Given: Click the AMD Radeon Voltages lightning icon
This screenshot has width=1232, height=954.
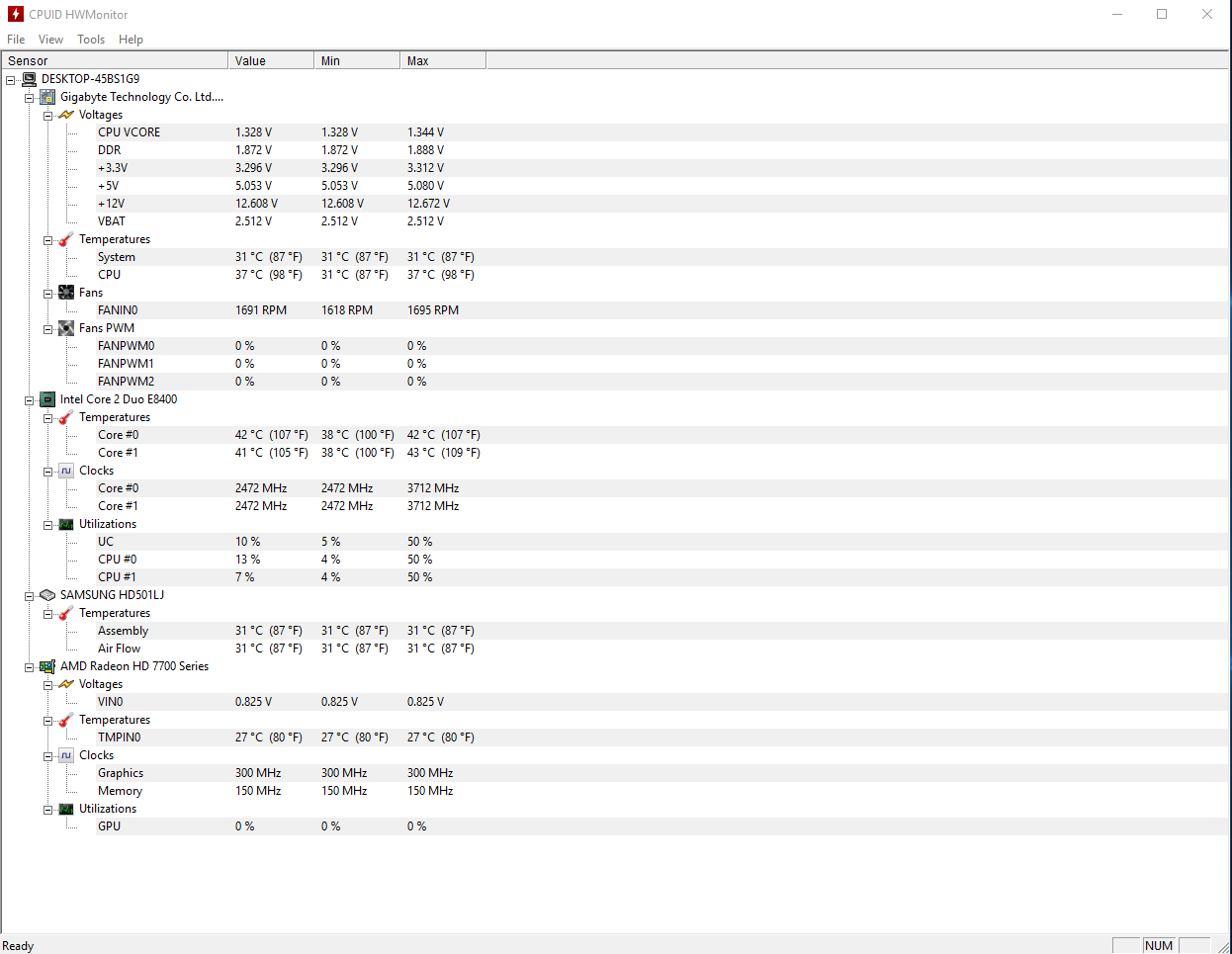Looking at the screenshot, I should (x=66, y=684).
